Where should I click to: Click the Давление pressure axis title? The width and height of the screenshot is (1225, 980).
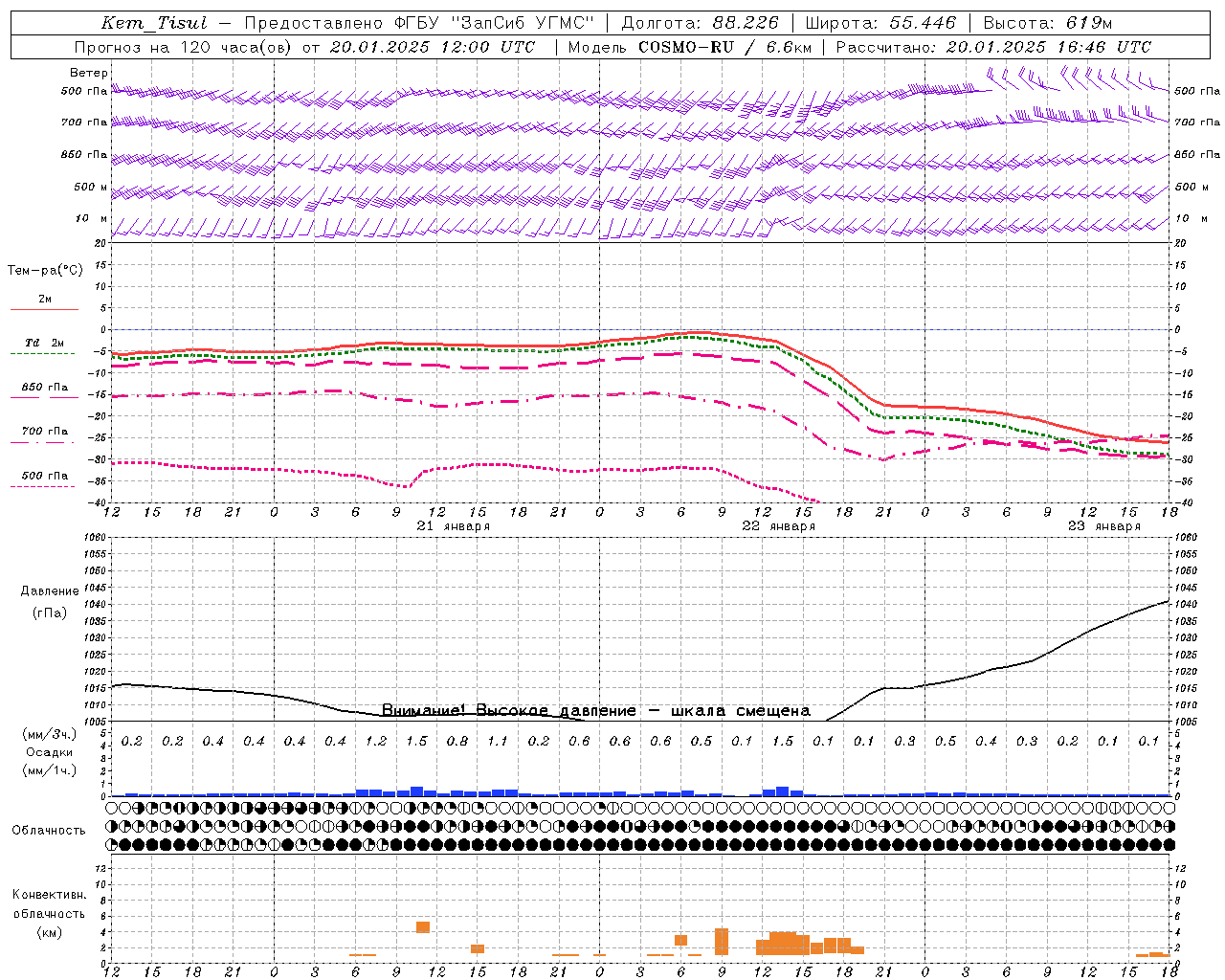[50, 591]
